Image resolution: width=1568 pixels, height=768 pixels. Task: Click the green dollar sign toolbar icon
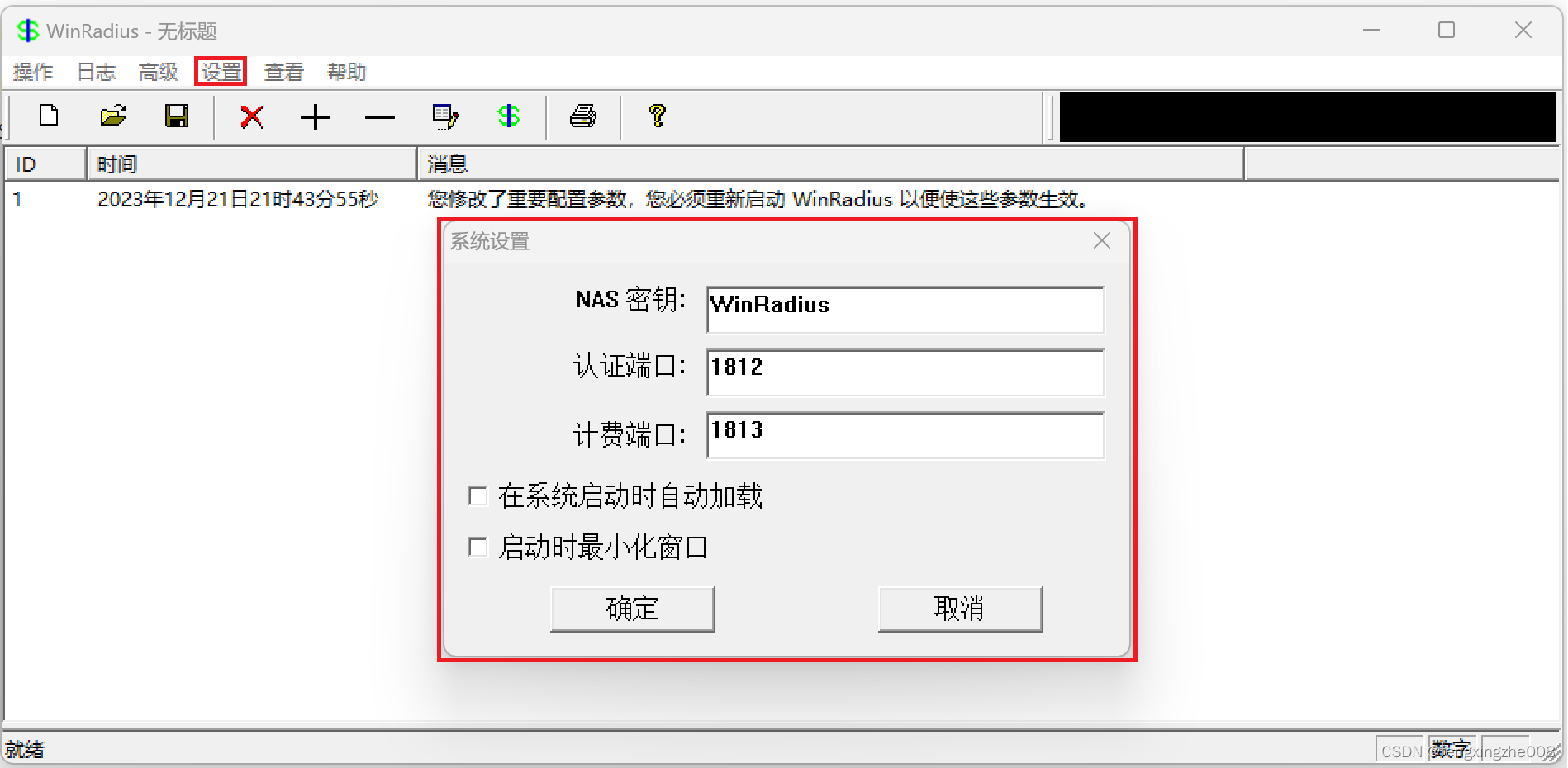point(509,116)
